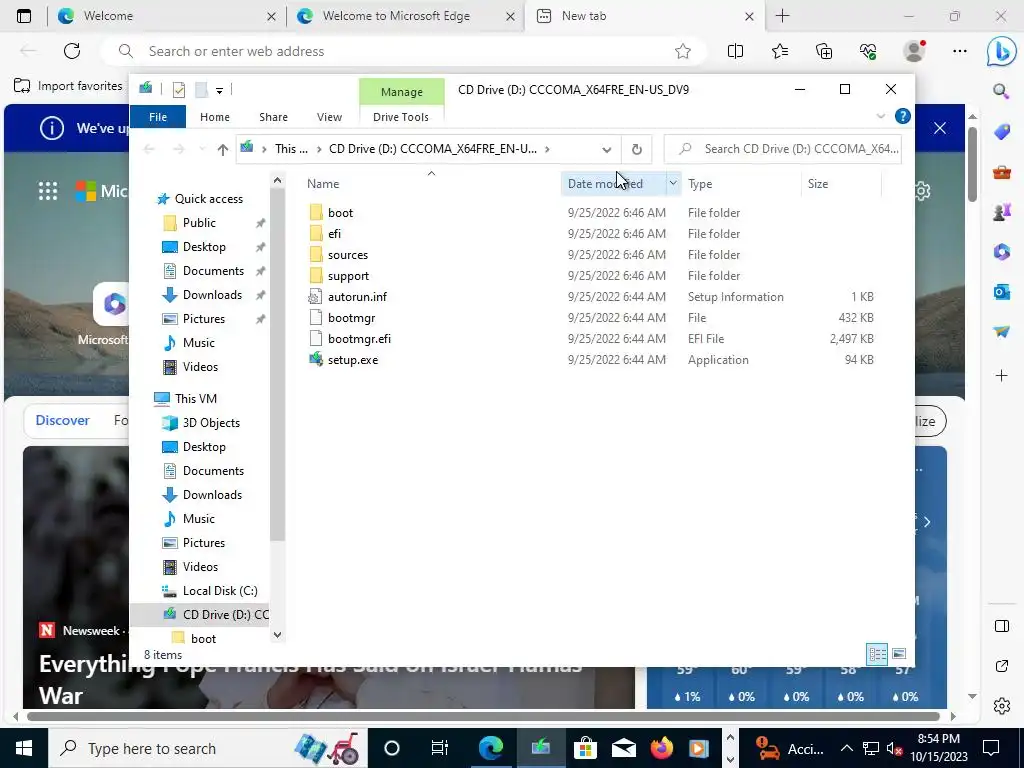The height and width of the screenshot is (768, 1024).
Task: Click the Edge address search box
Action: [405, 51]
